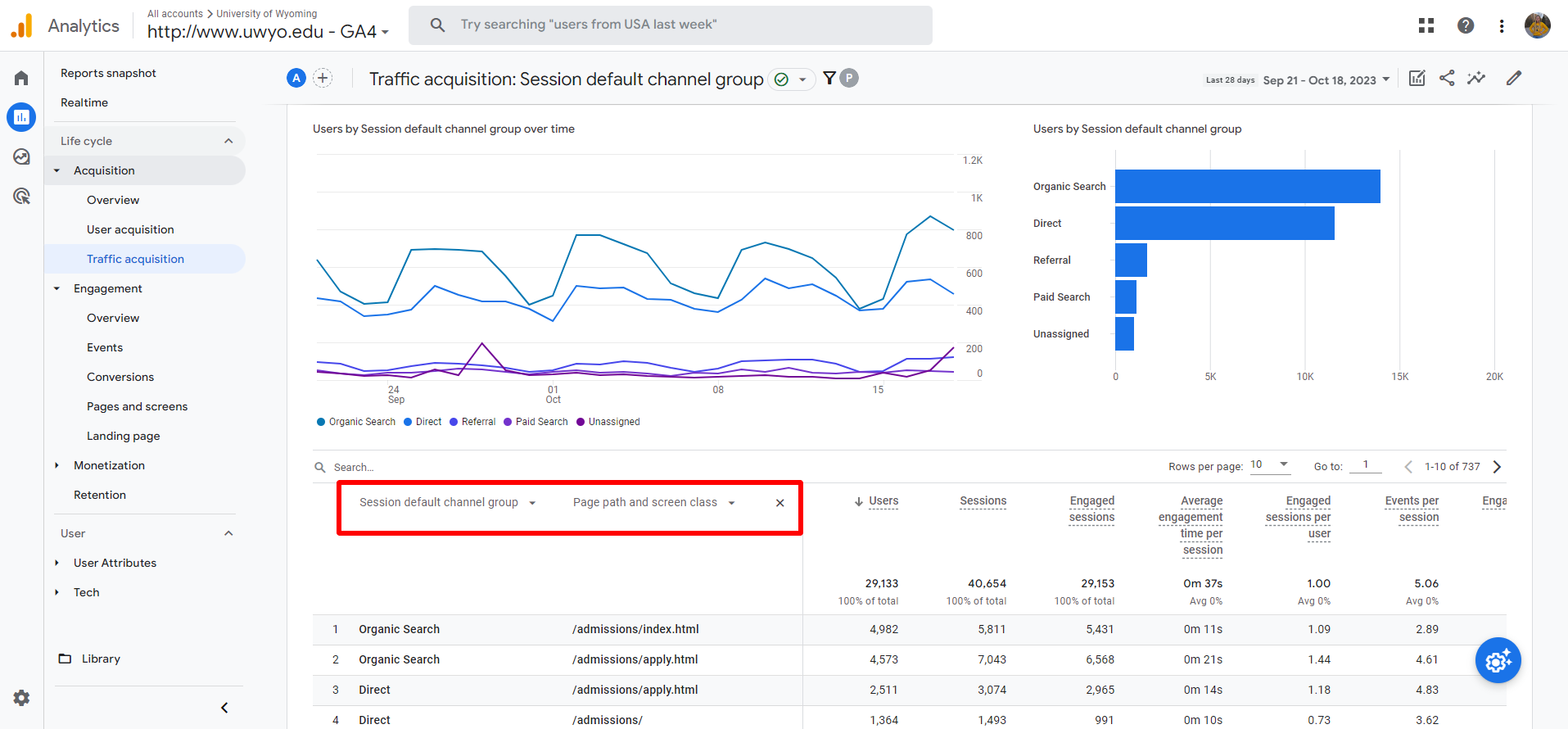Open report status dropdown arrow
Image resolution: width=1568 pixels, height=729 pixels.
802,79
